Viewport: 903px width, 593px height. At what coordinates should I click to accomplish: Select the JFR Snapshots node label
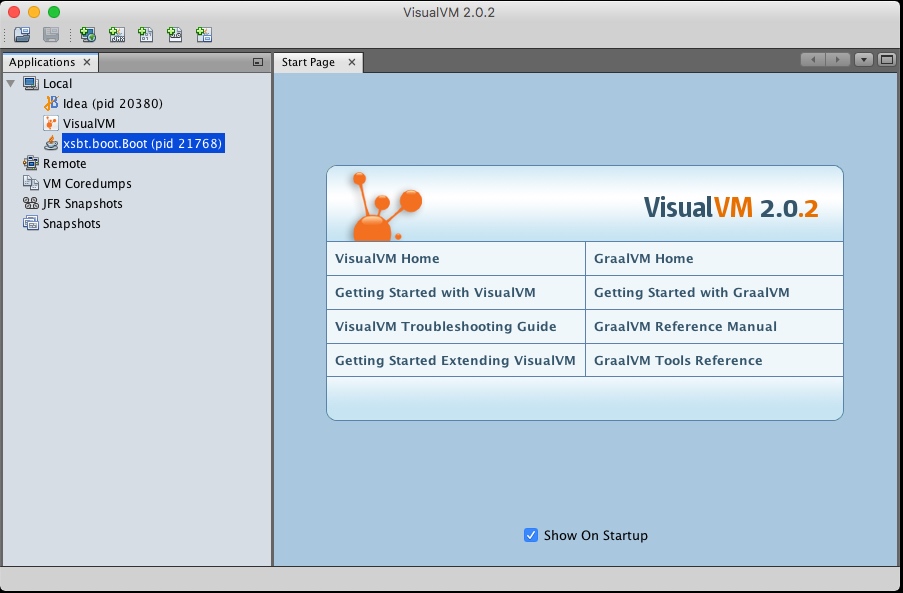(82, 204)
